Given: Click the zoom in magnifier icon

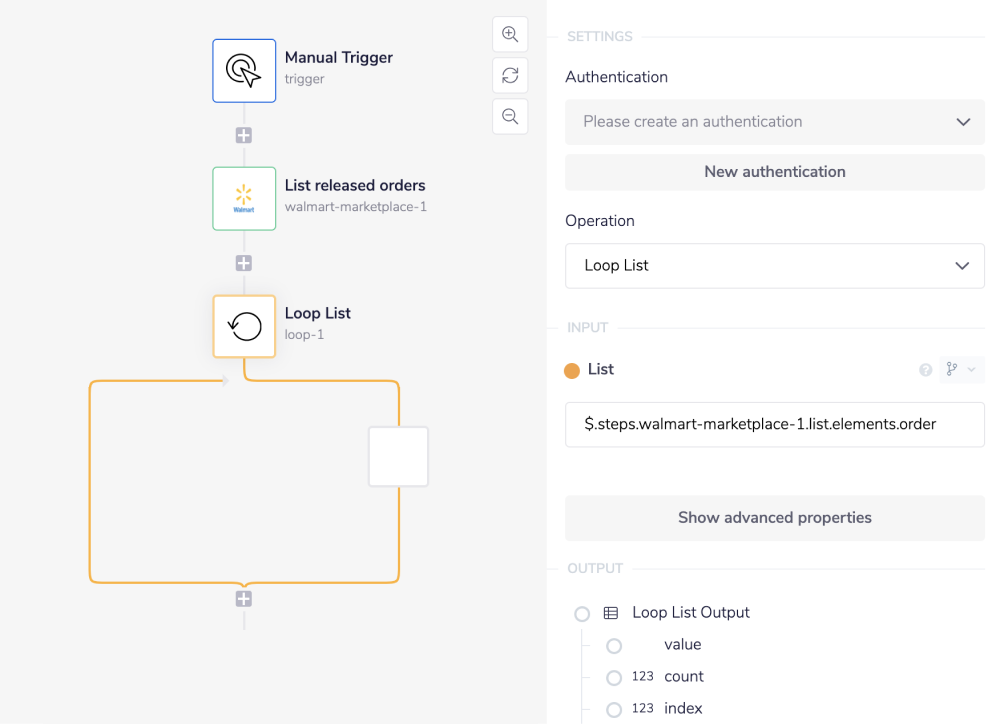Looking at the screenshot, I should pyautogui.click(x=510, y=34).
